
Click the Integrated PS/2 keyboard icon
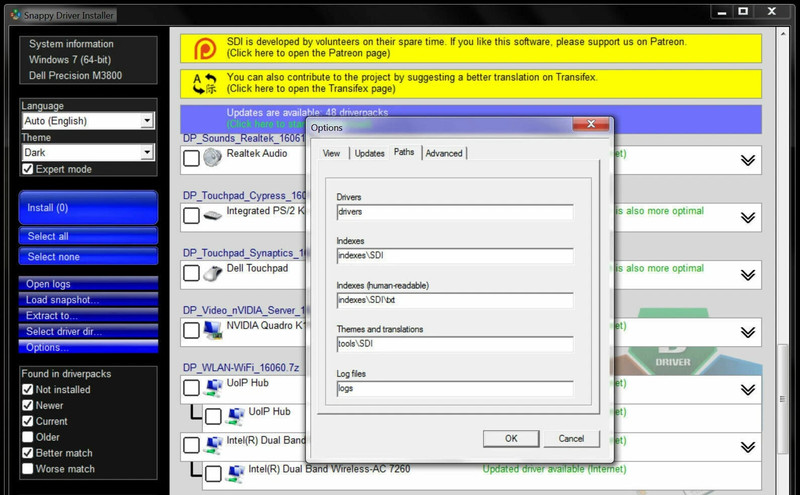(212, 215)
